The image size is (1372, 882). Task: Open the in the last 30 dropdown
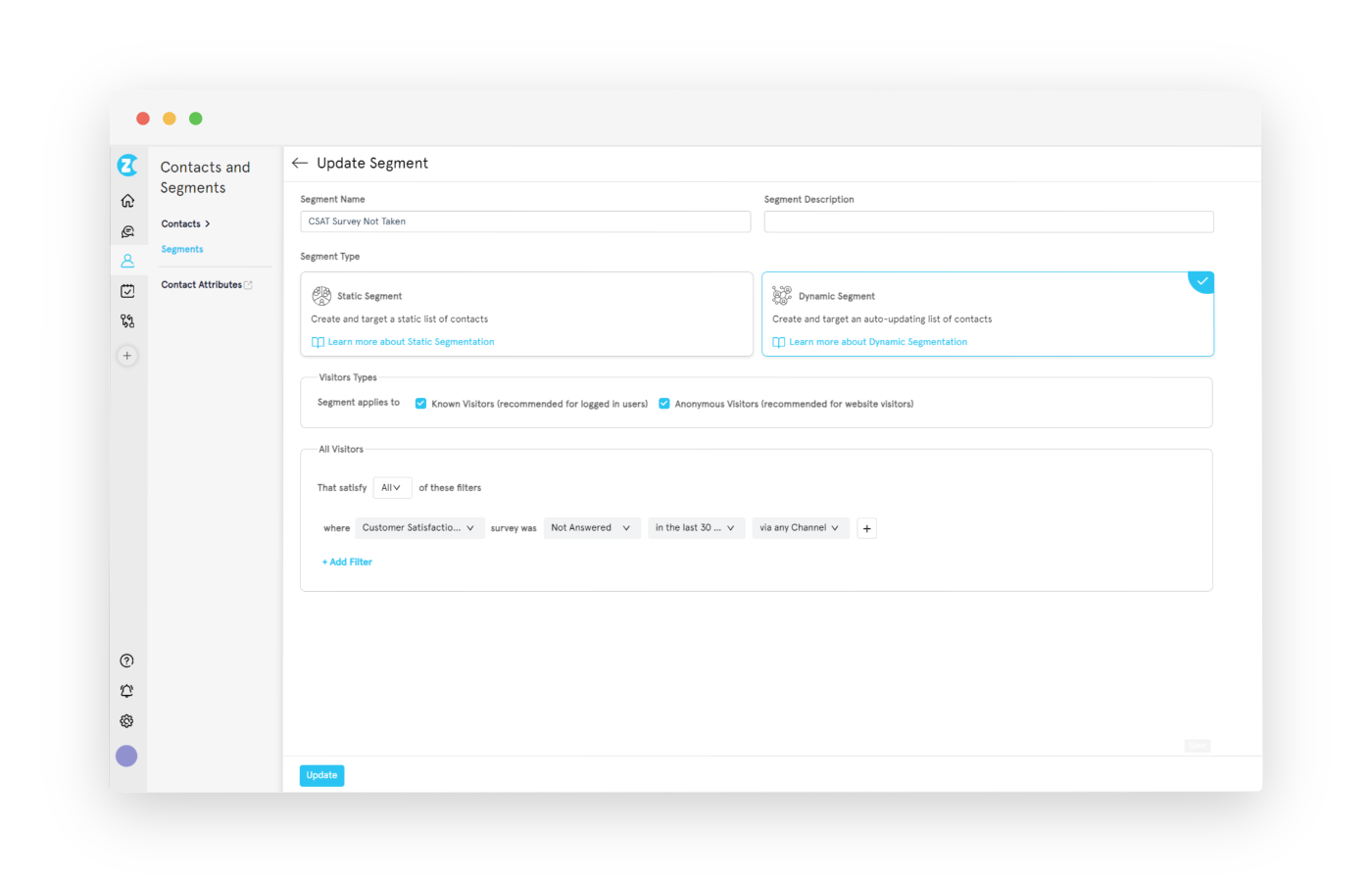[x=696, y=528]
